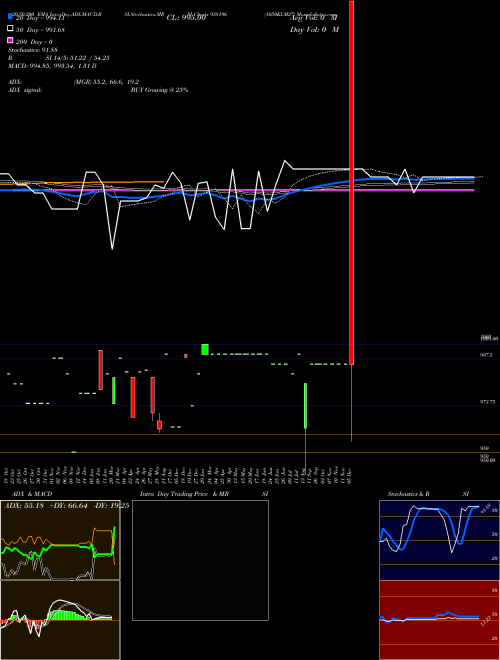Click the 997.5 price axis label
Viewport: 500px width, 660px height.
point(486,355)
